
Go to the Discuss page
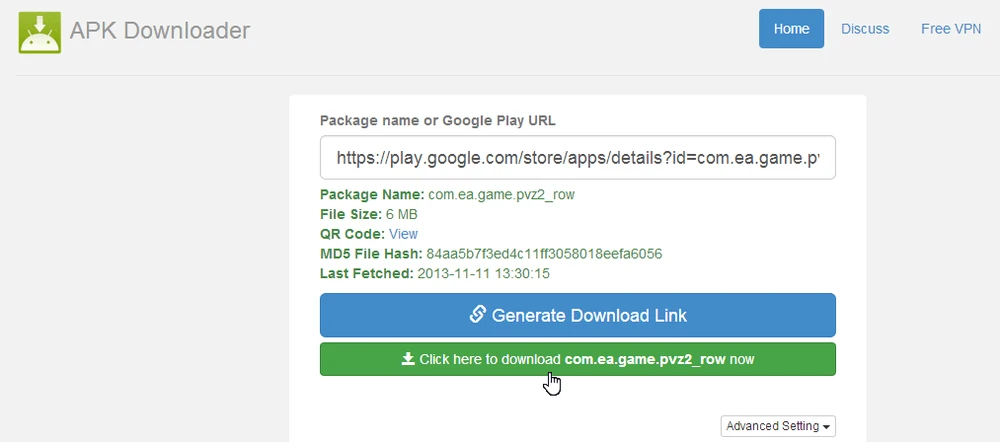click(x=865, y=29)
